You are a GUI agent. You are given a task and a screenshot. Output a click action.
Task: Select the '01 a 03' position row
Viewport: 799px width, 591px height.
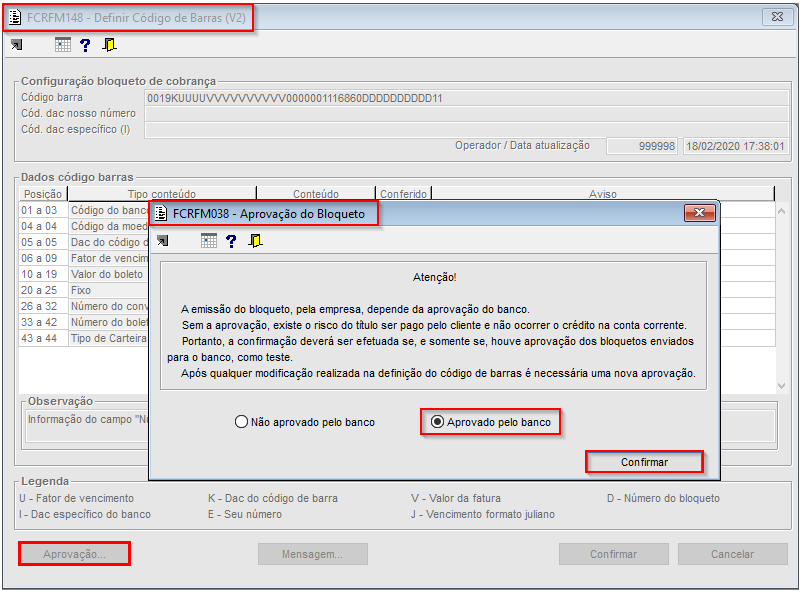point(43,210)
